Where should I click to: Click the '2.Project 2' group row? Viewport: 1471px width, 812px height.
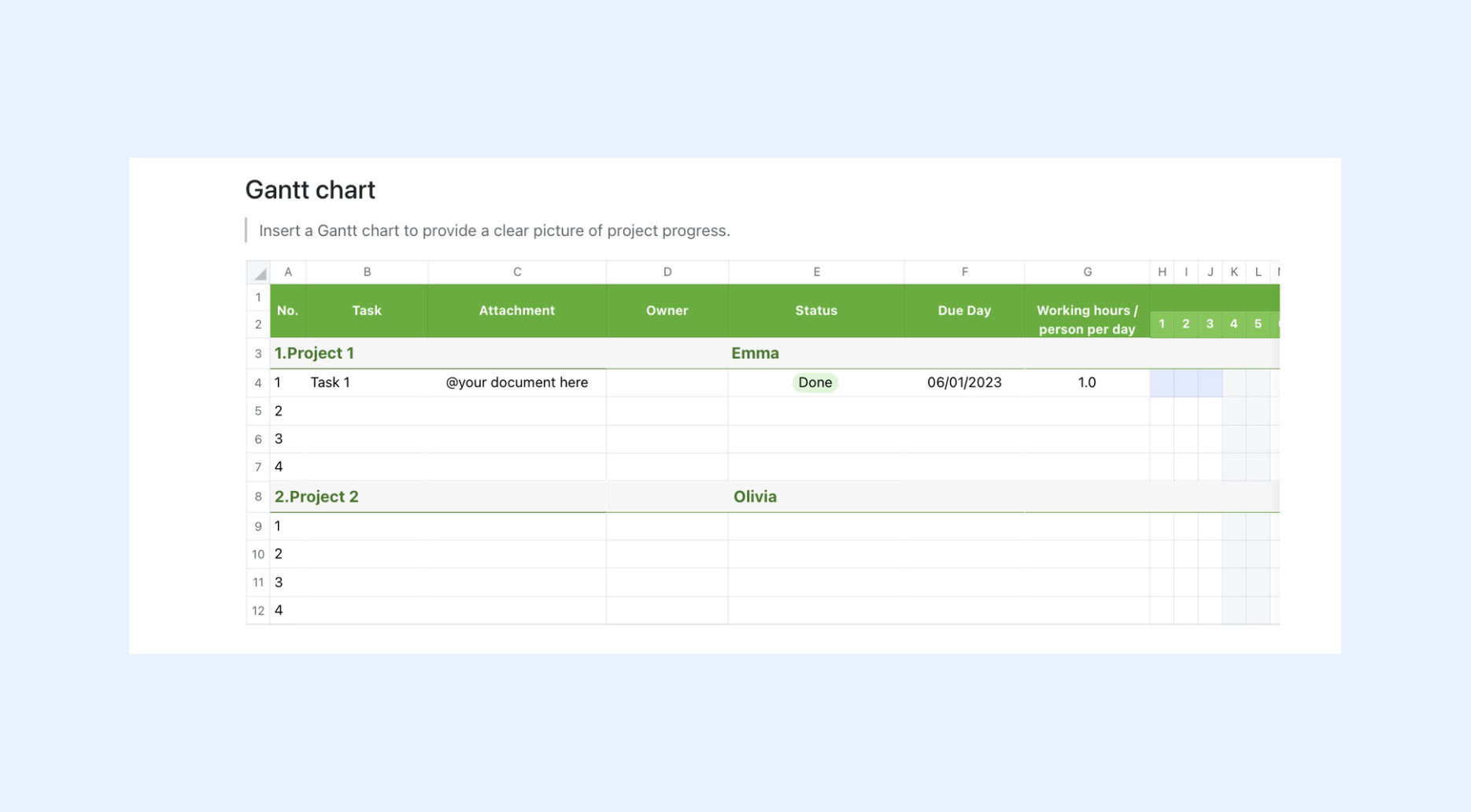coord(438,497)
